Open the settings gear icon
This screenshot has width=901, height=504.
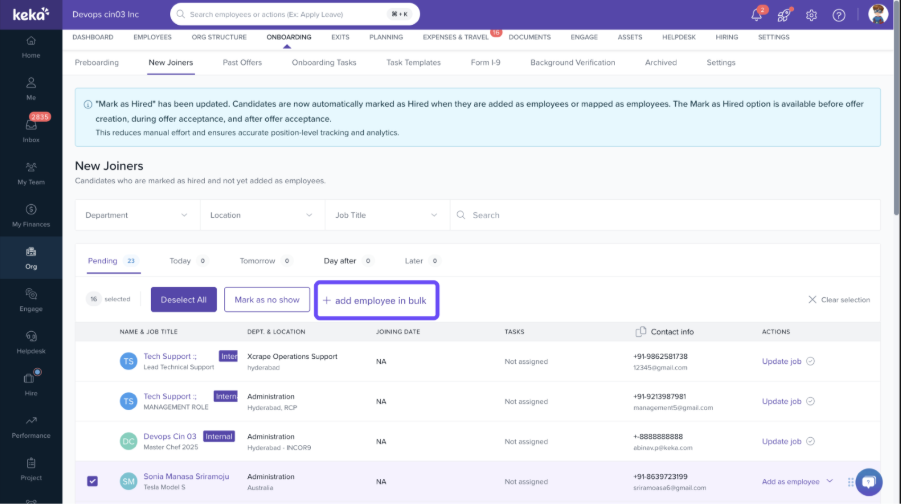[x=811, y=16]
